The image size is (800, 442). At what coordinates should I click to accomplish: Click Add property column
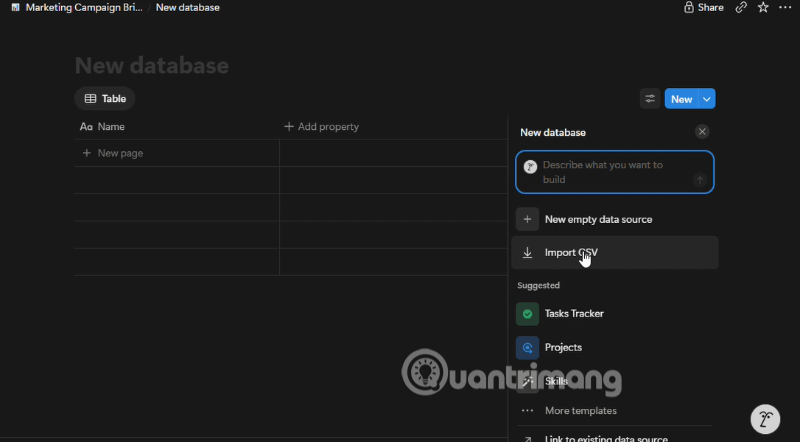(x=321, y=127)
